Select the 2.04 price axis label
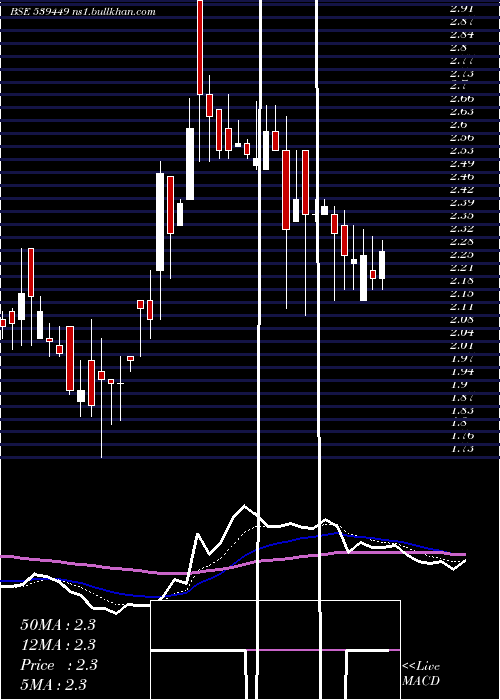 462,332
